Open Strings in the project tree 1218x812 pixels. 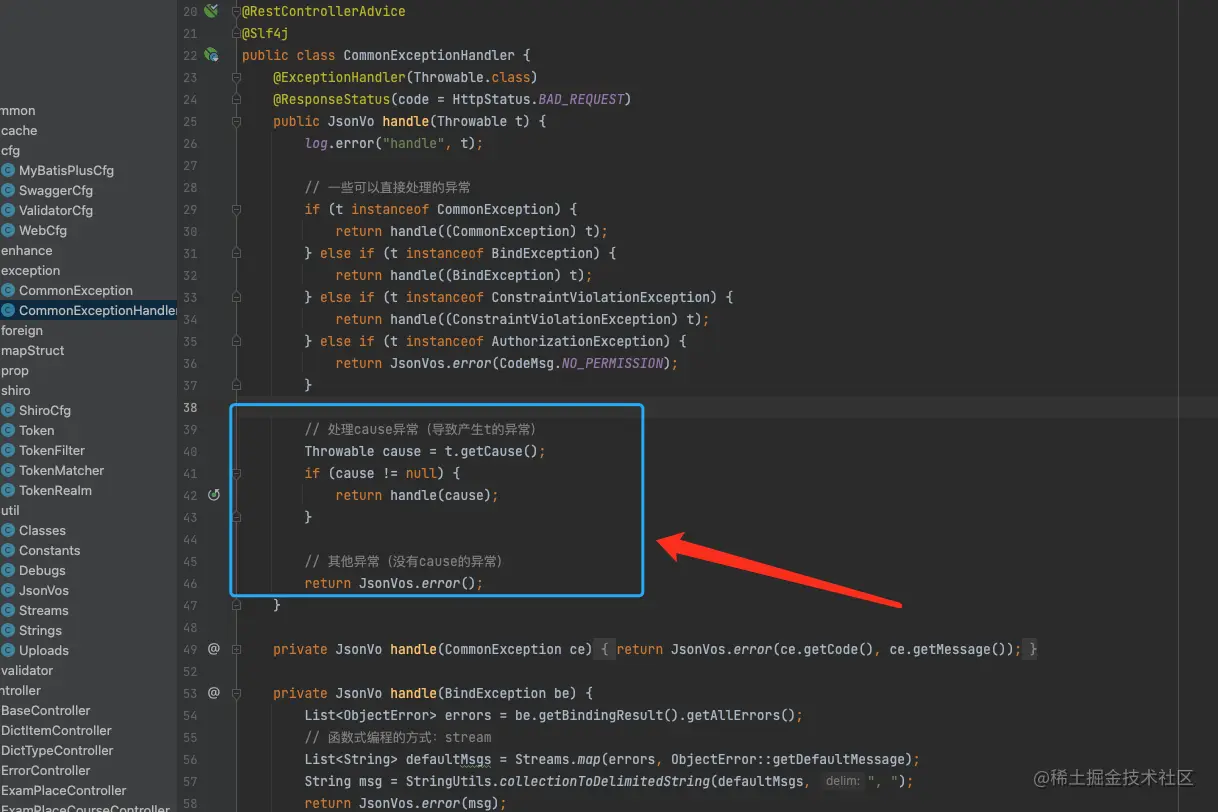[40, 630]
